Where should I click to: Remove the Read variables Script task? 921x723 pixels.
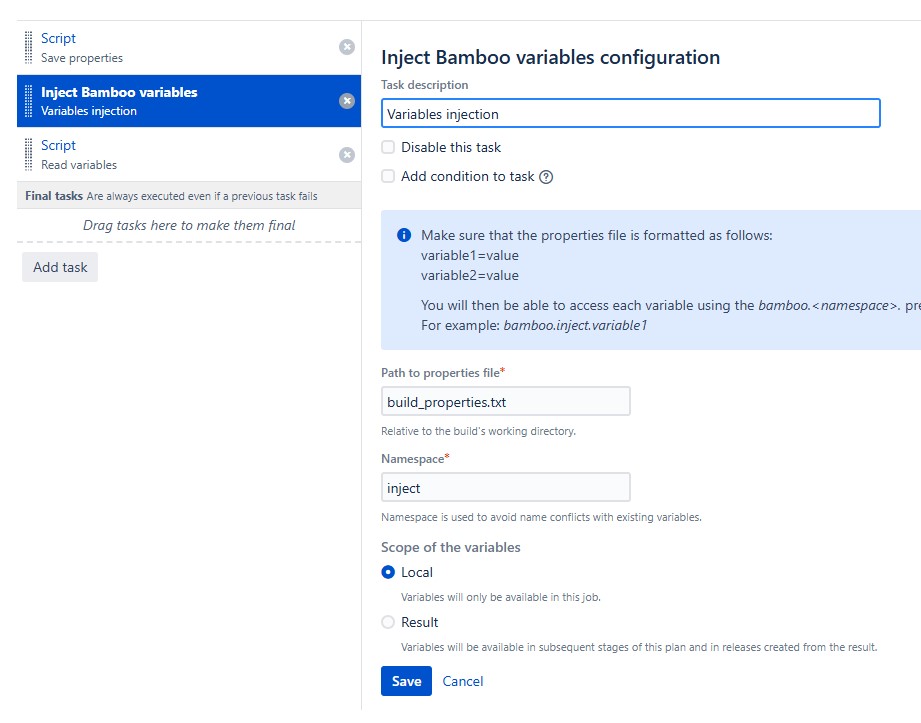tap(347, 155)
